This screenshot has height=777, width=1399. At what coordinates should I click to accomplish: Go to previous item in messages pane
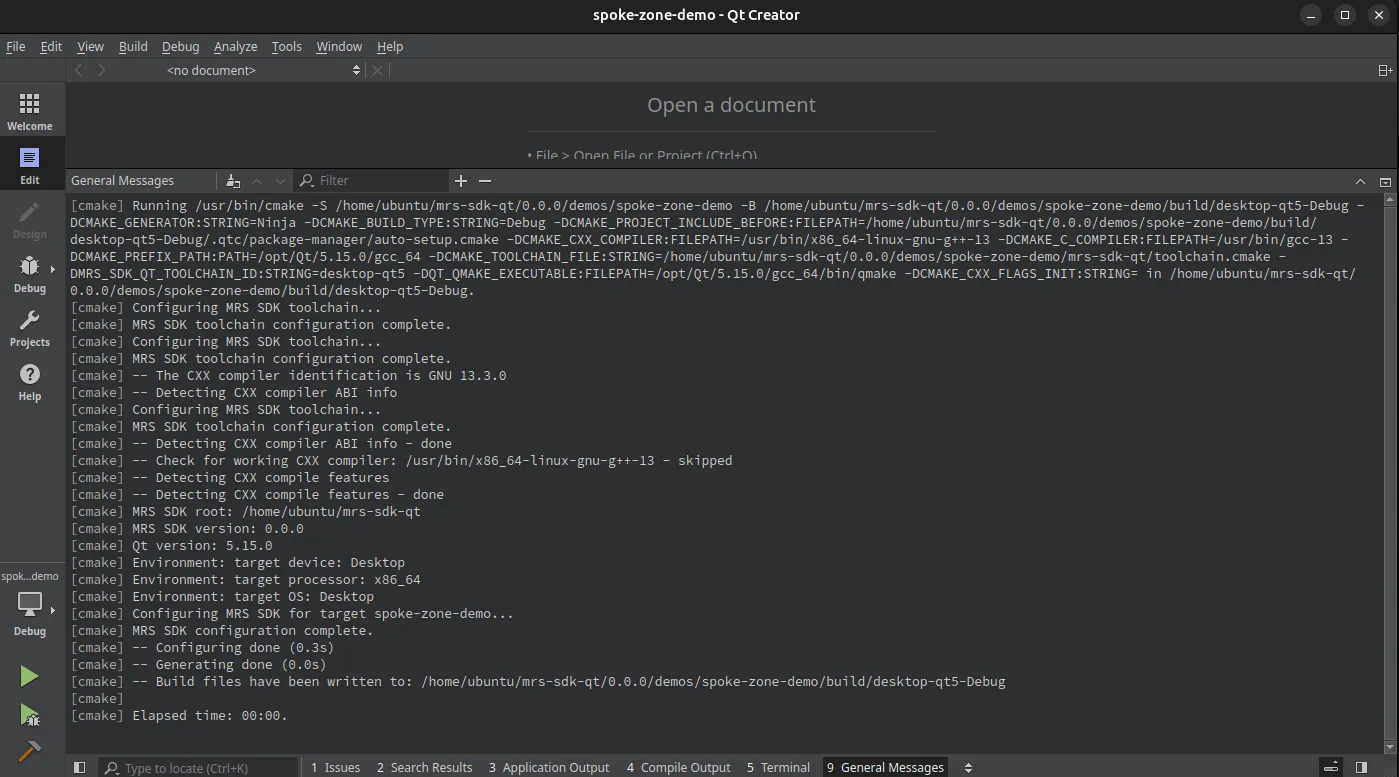257,181
